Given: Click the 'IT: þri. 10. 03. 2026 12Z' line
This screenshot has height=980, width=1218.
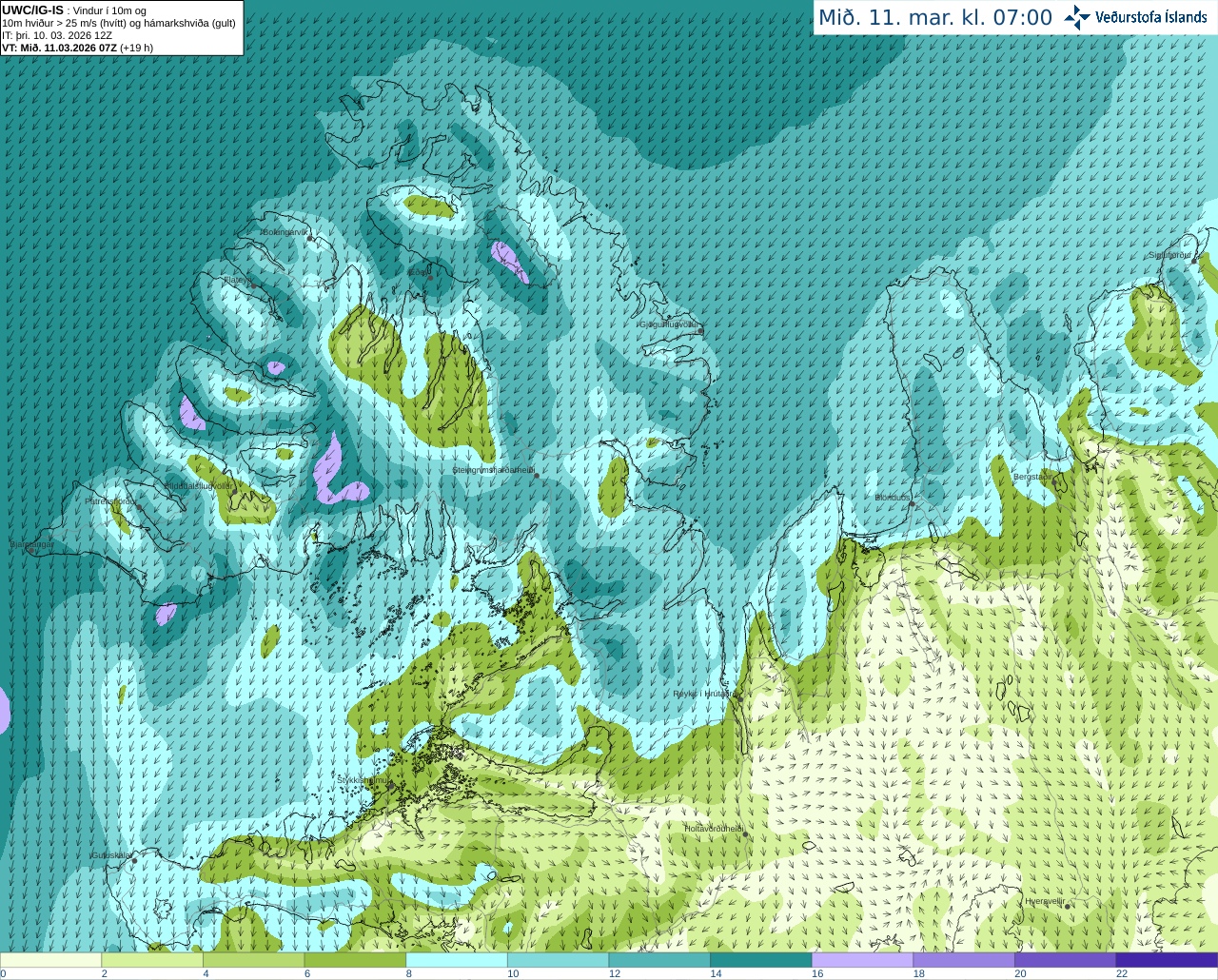Looking at the screenshot, I should [57, 35].
